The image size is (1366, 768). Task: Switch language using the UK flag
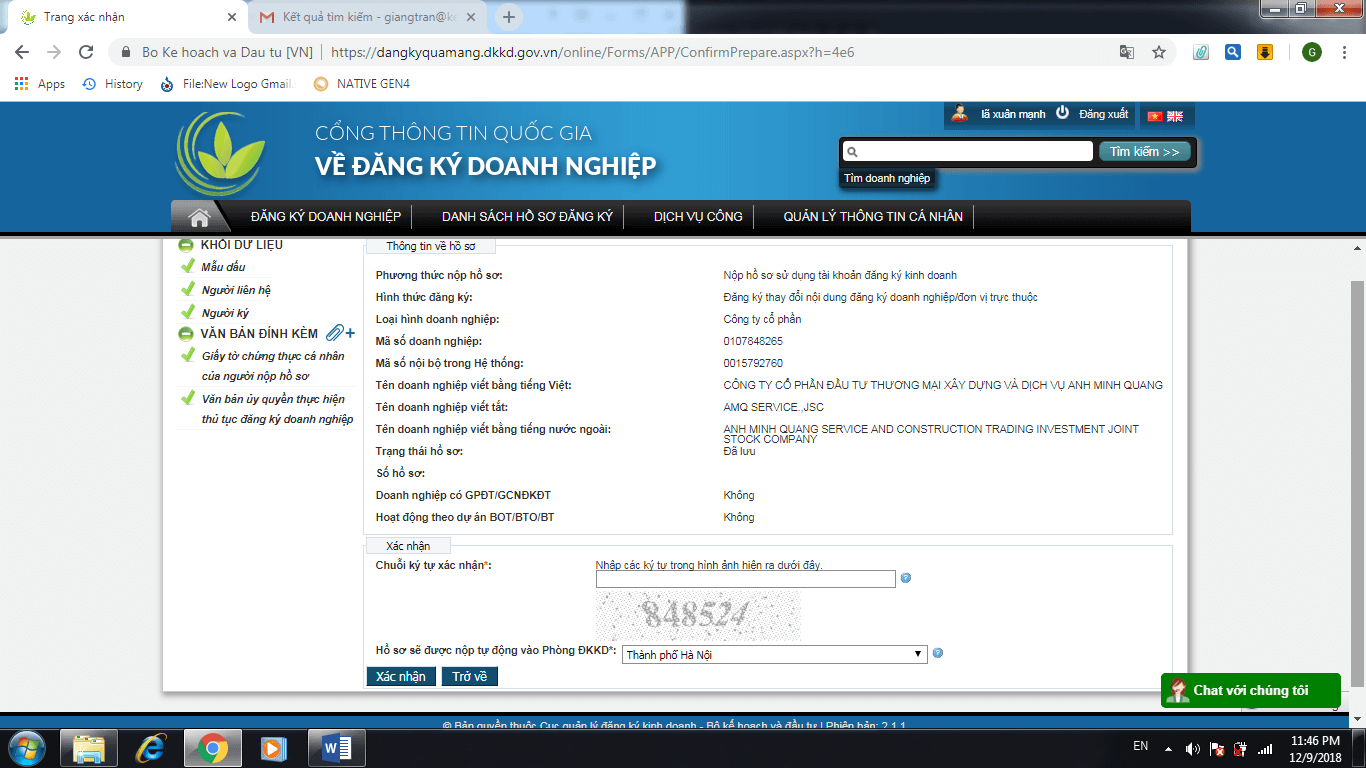1175,116
